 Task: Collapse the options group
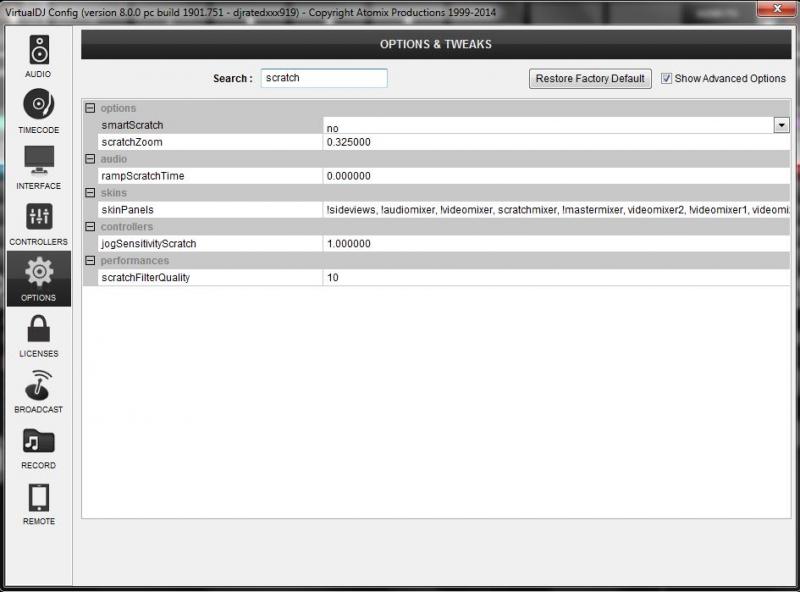pos(90,108)
